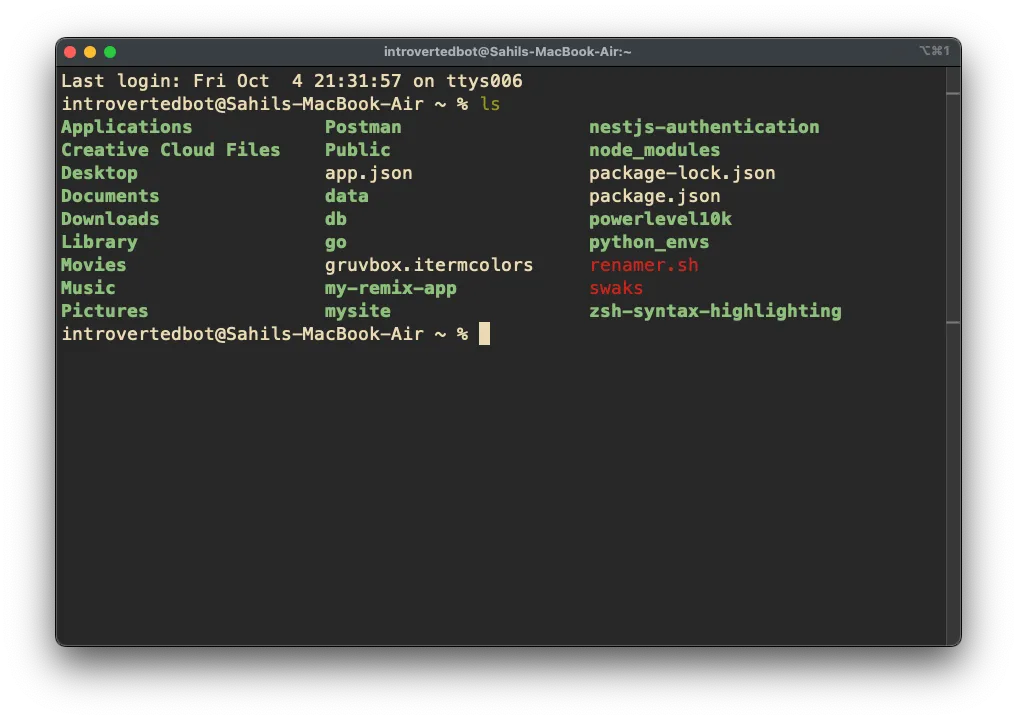Click the package-lock.json file entry
The height and width of the screenshot is (720, 1017).
[681, 173]
